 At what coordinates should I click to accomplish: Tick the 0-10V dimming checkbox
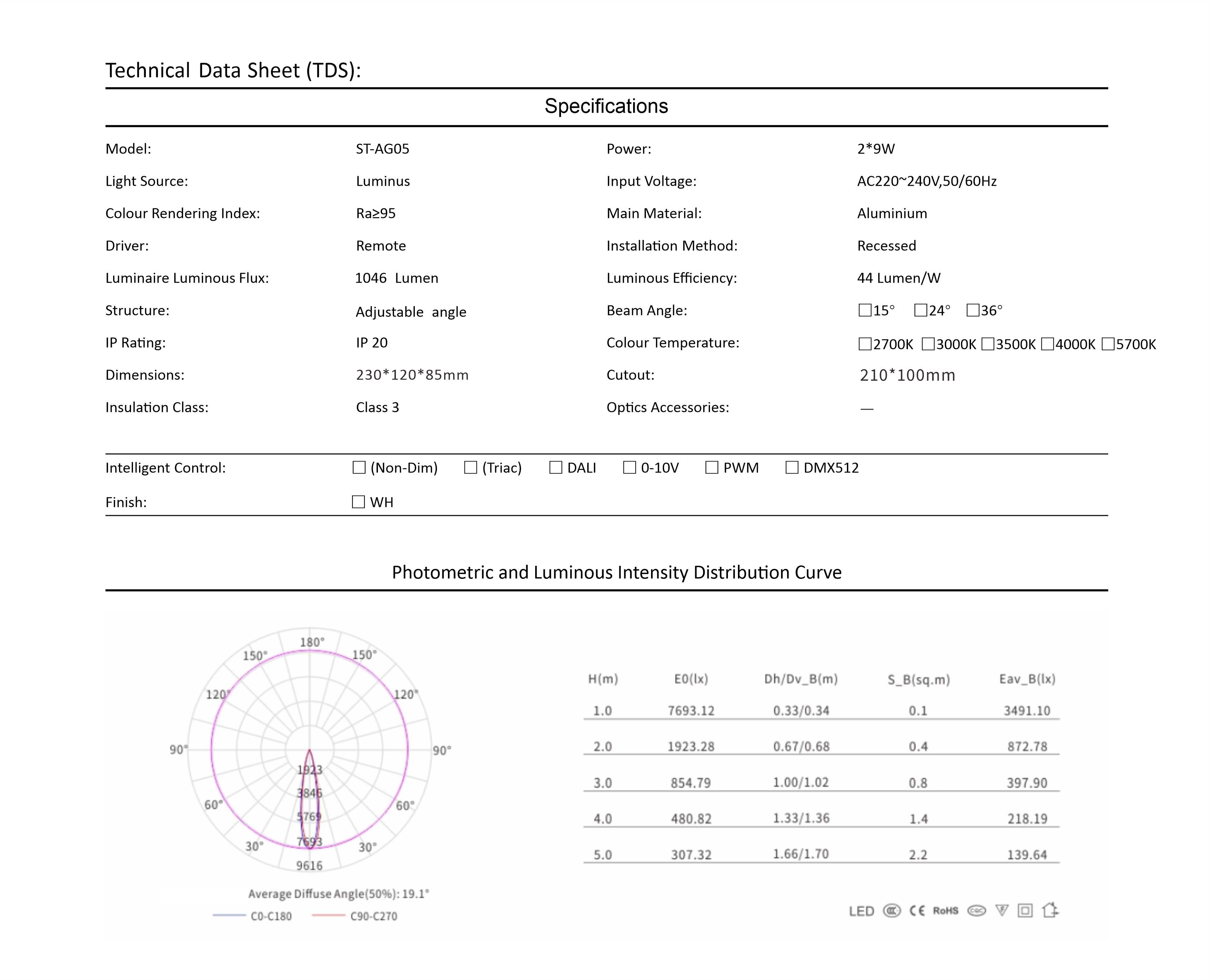(629, 468)
